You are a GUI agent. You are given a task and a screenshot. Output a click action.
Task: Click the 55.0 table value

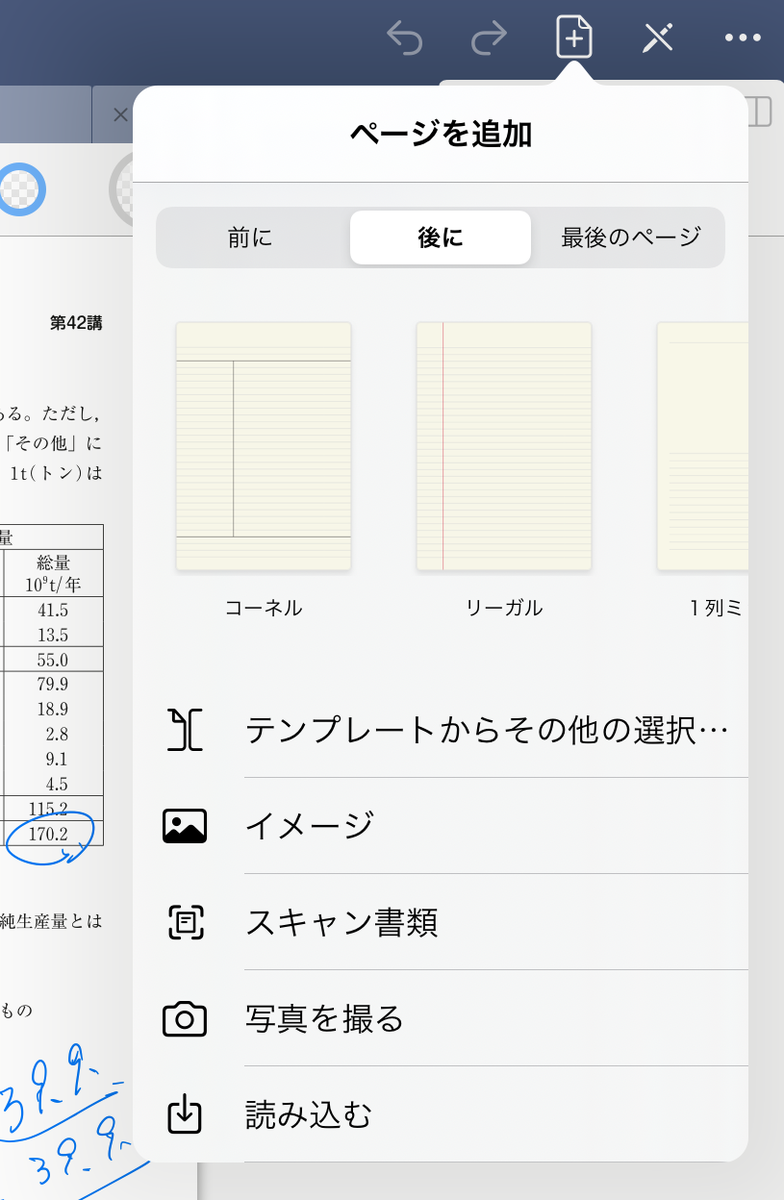tap(52, 660)
